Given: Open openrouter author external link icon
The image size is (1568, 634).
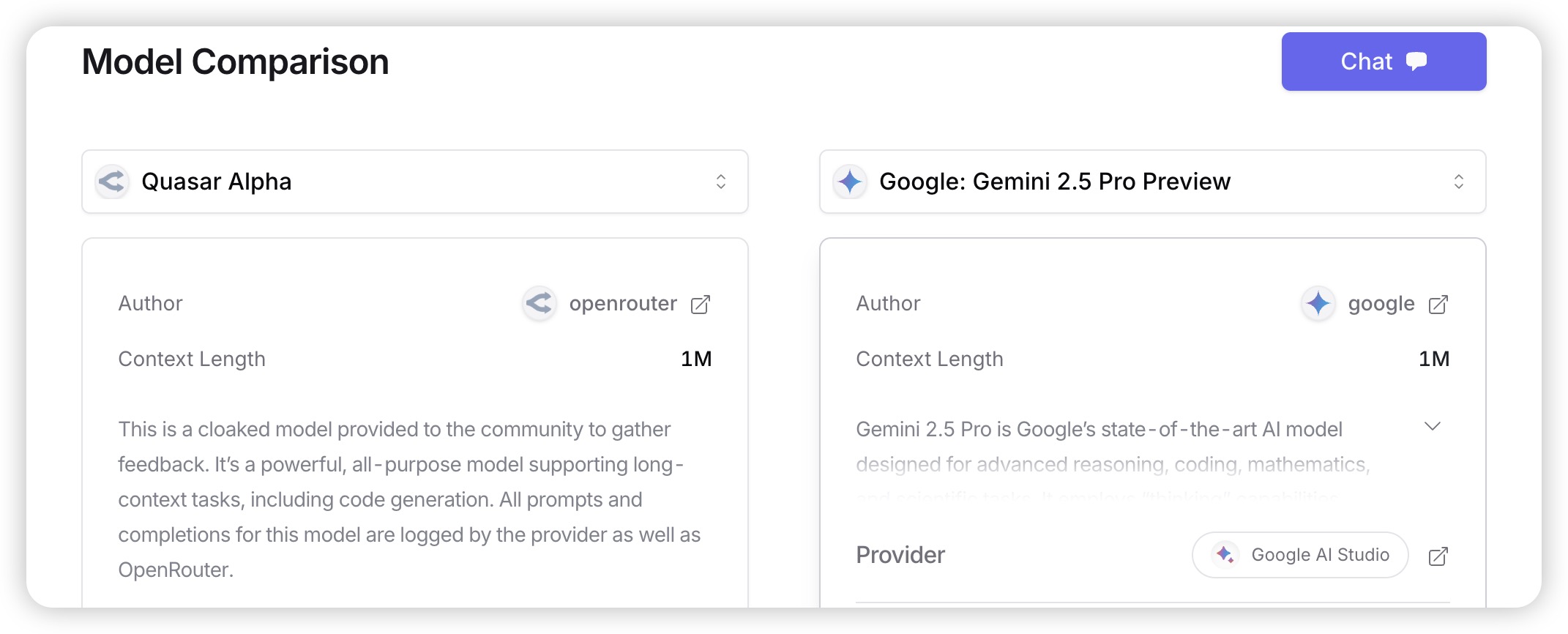Looking at the screenshot, I should [701, 305].
